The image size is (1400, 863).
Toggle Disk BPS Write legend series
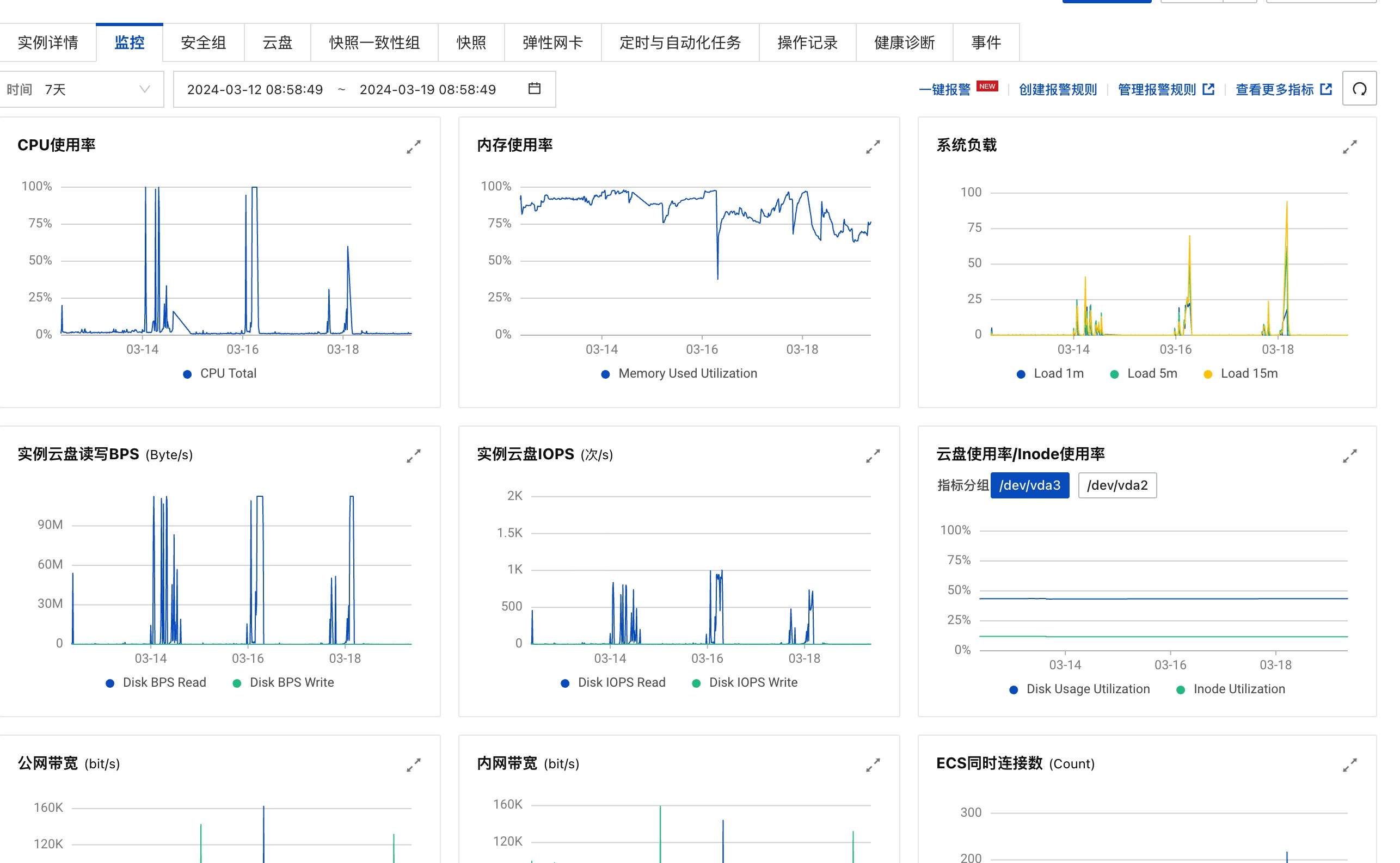pos(291,683)
